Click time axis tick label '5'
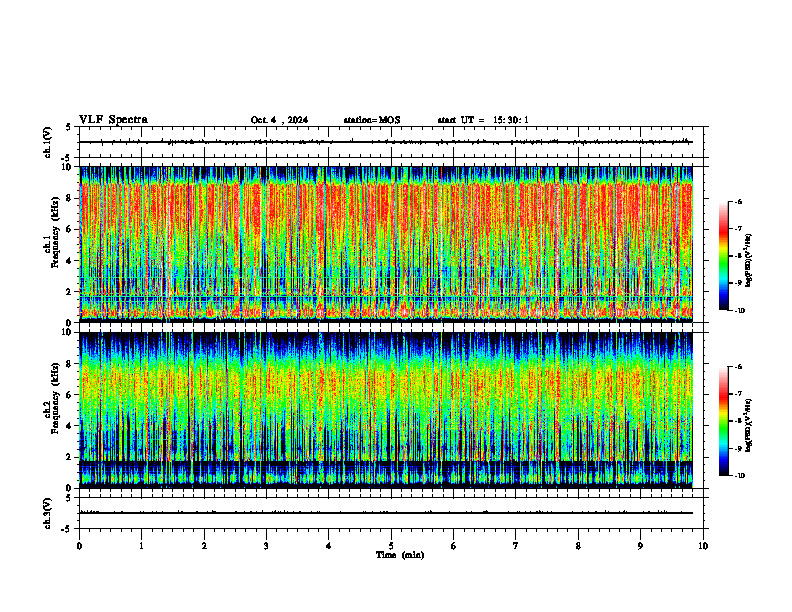 391,546
